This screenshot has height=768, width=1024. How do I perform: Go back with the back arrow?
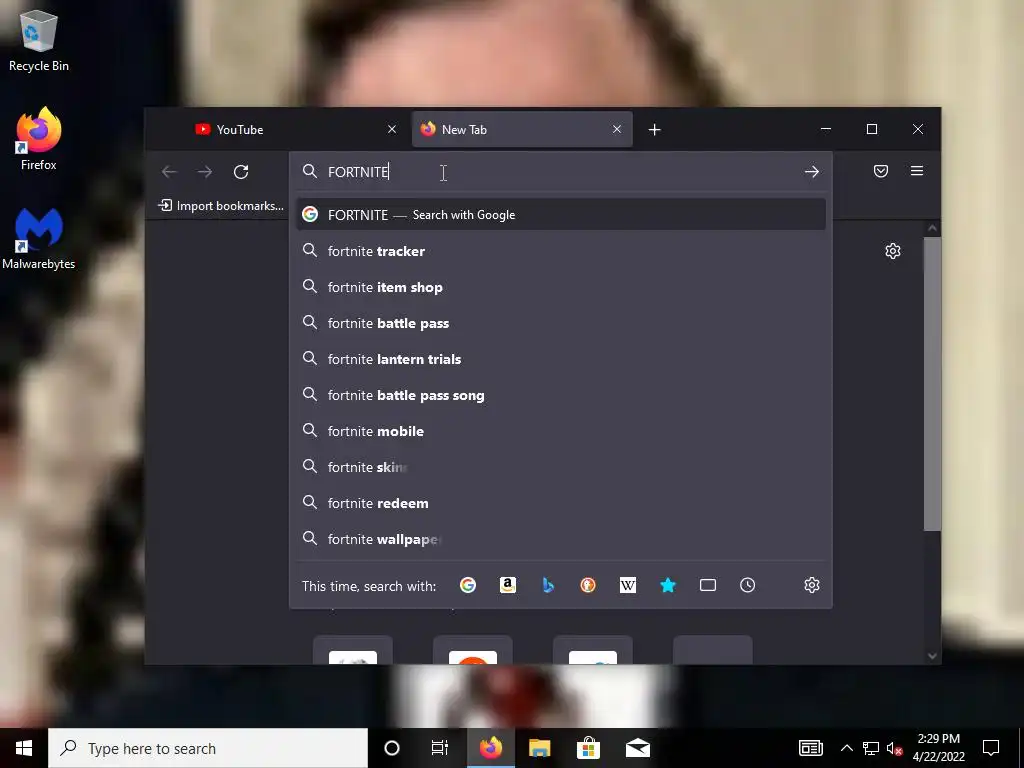coord(169,172)
